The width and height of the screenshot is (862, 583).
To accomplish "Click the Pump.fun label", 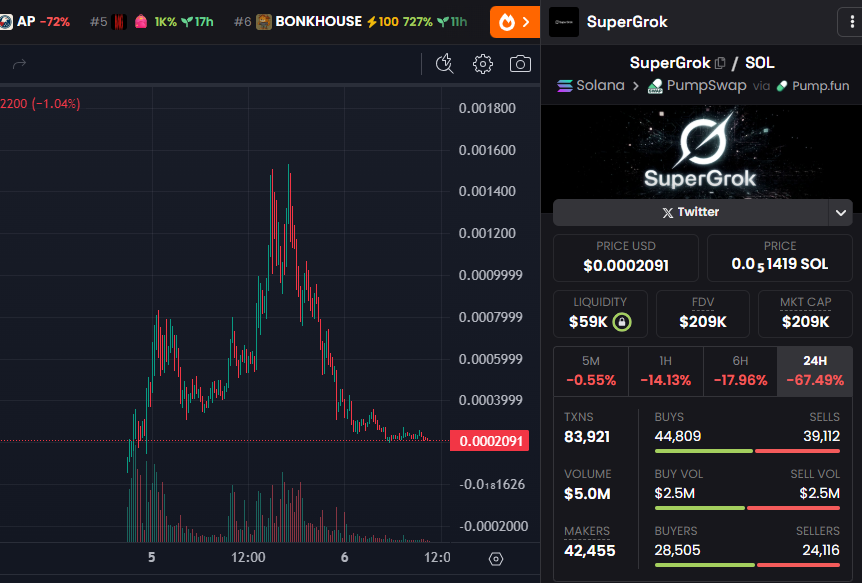I will (813, 86).
